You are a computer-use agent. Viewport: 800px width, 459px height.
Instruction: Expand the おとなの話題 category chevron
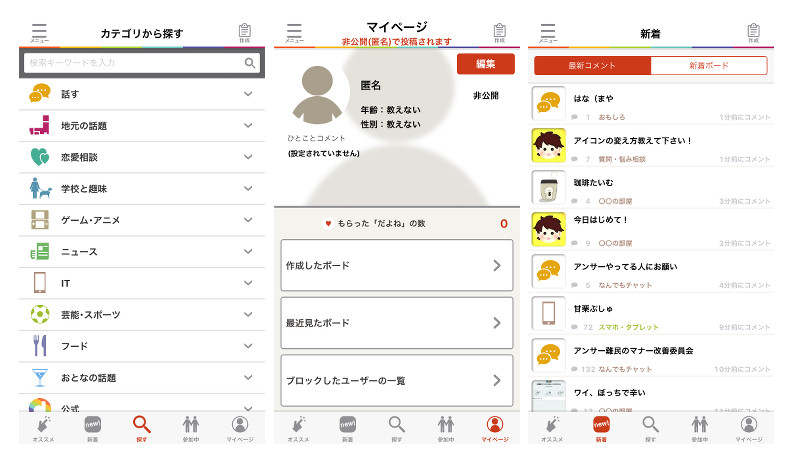pyautogui.click(x=248, y=377)
